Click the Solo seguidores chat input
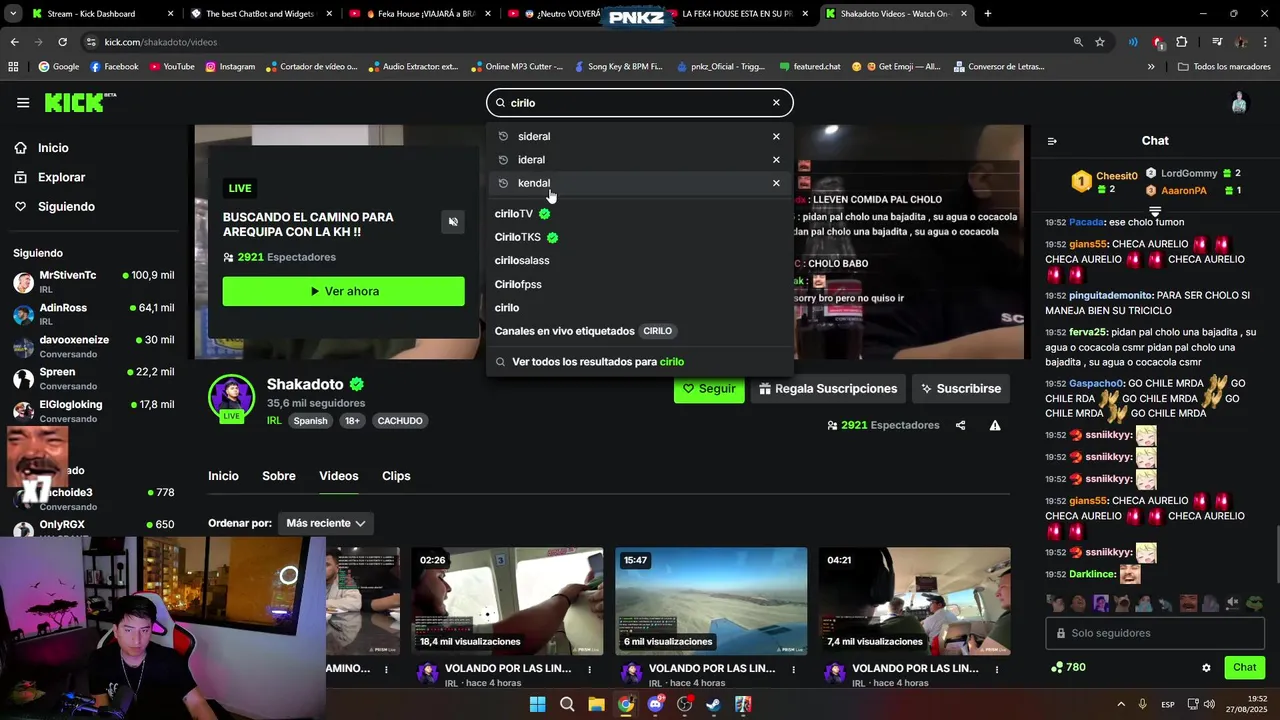Screen dimensions: 1280x720 (1155, 633)
